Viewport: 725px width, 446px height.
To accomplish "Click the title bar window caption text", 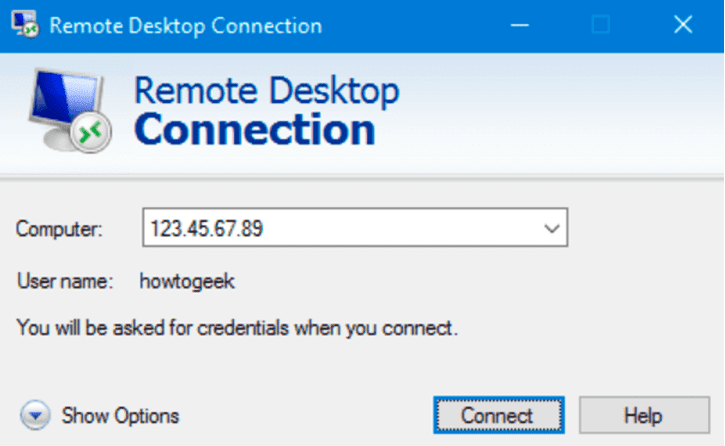I will coord(186,26).
